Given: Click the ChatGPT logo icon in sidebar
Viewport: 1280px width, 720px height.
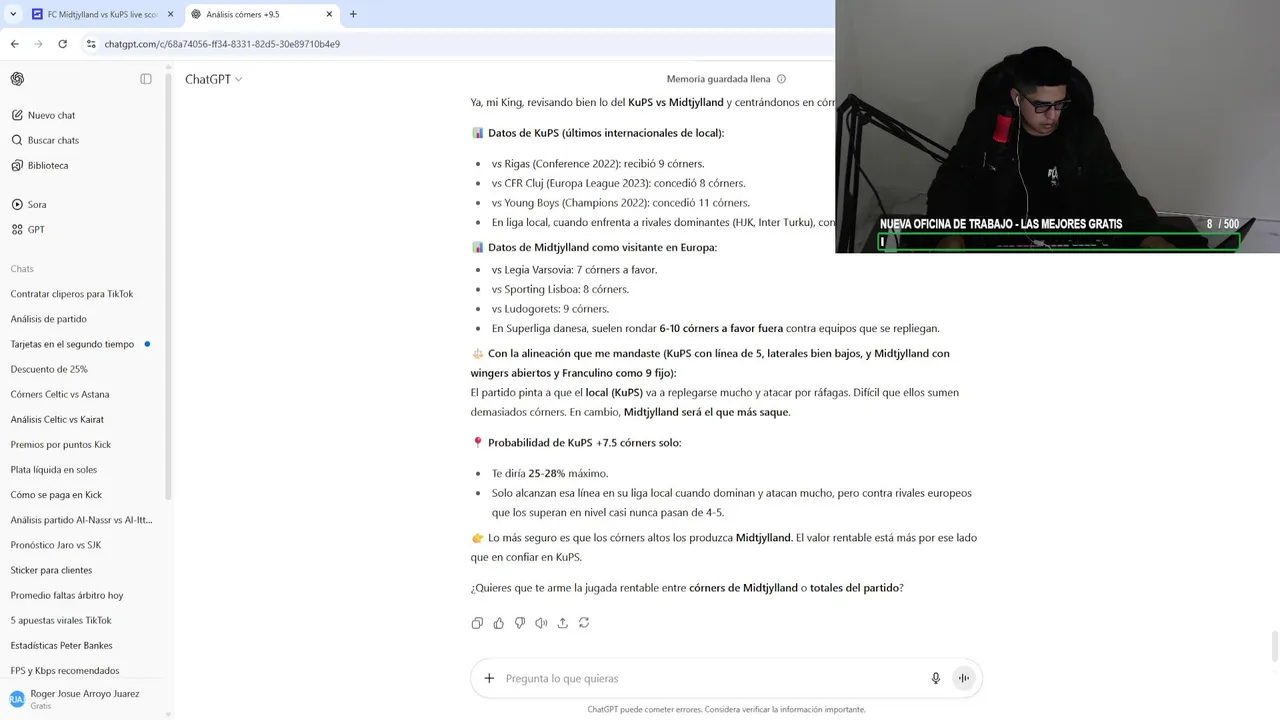Looking at the screenshot, I should (17, 79).
